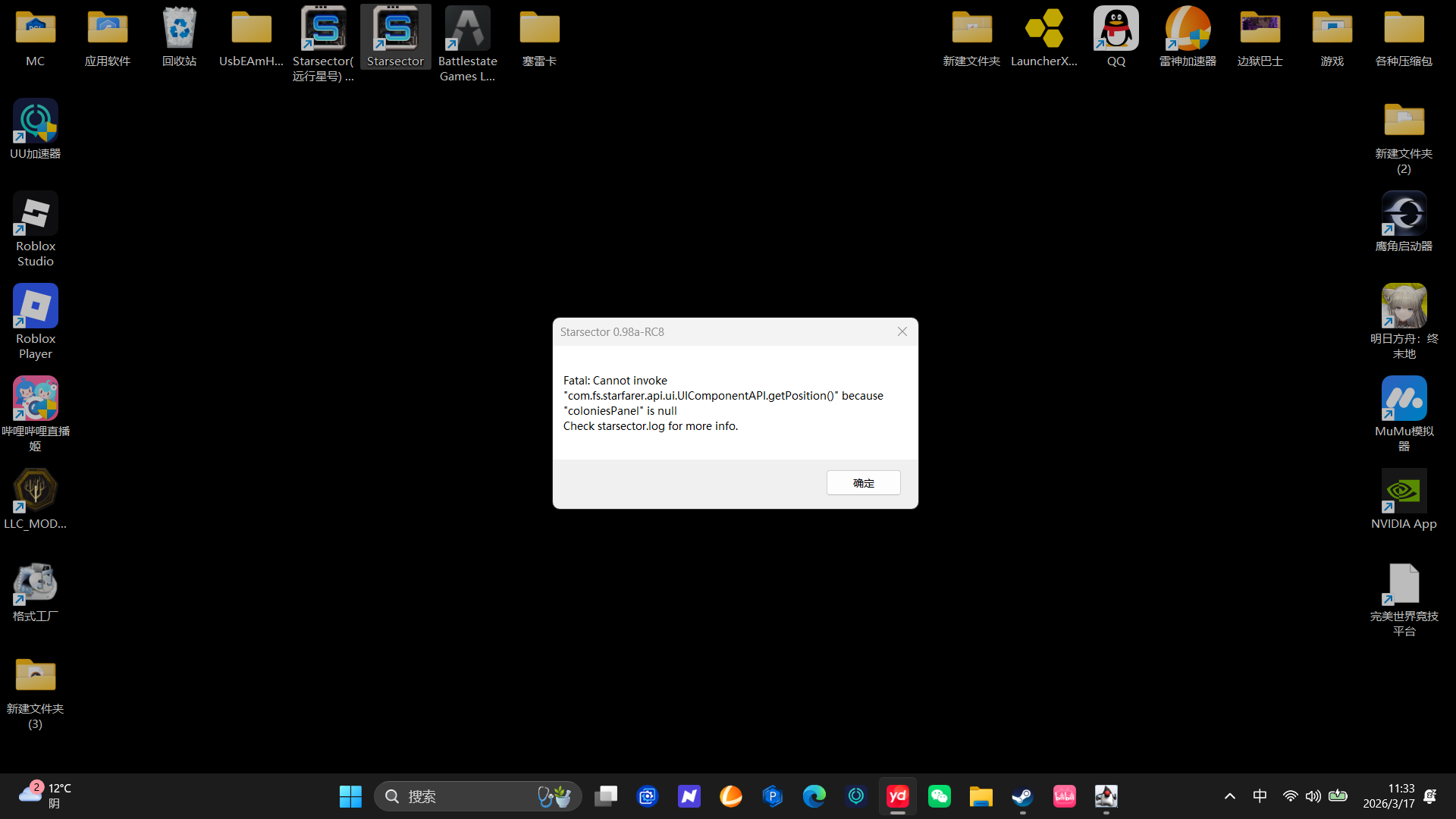Open WeChat from the taskbar
Screen dimensions: 1456x819
(940, 796)
